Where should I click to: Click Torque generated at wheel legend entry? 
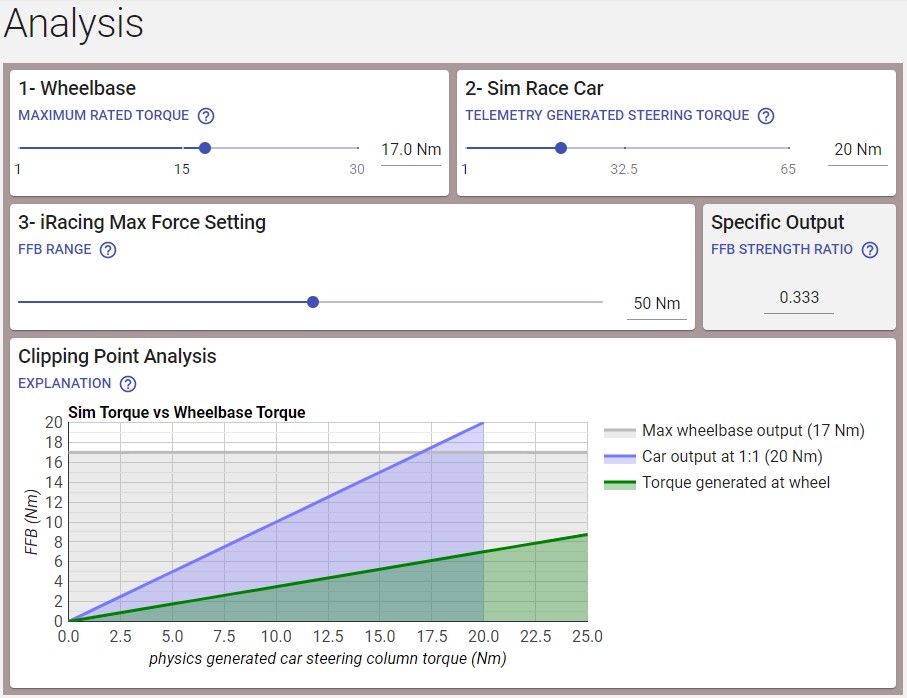tap(717, 483)
